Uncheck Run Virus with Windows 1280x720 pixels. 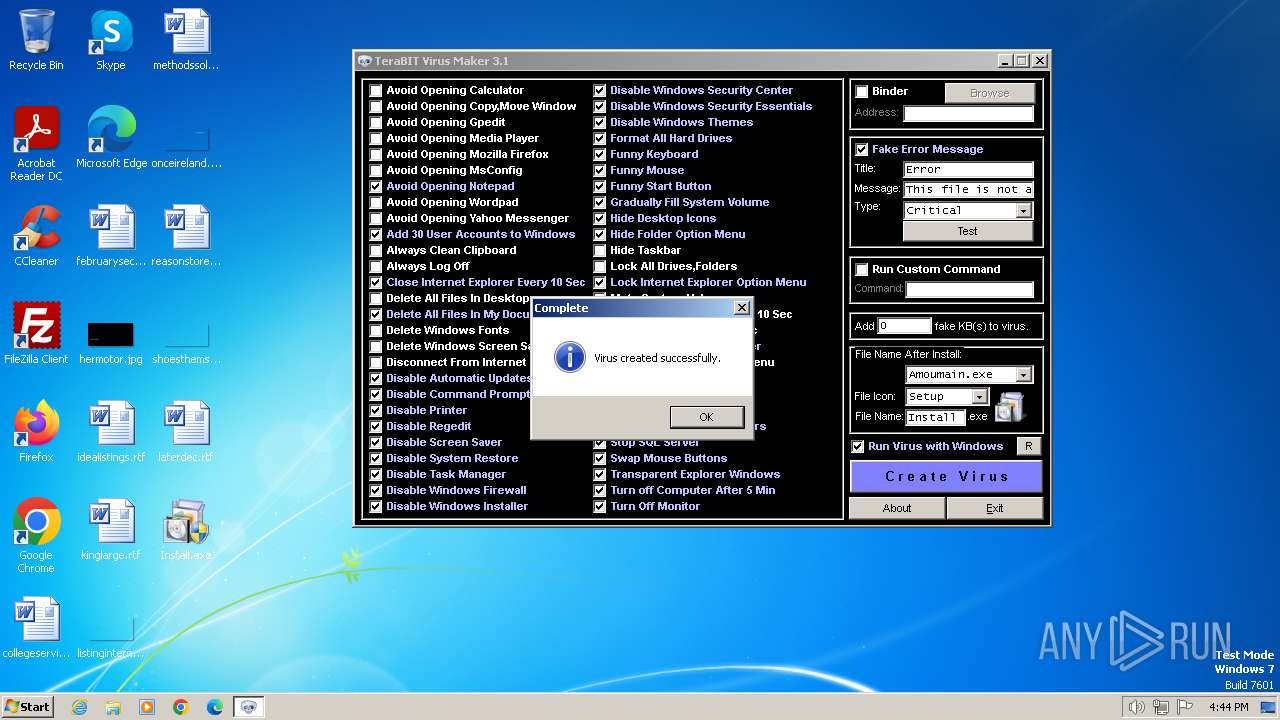(858, 446)
